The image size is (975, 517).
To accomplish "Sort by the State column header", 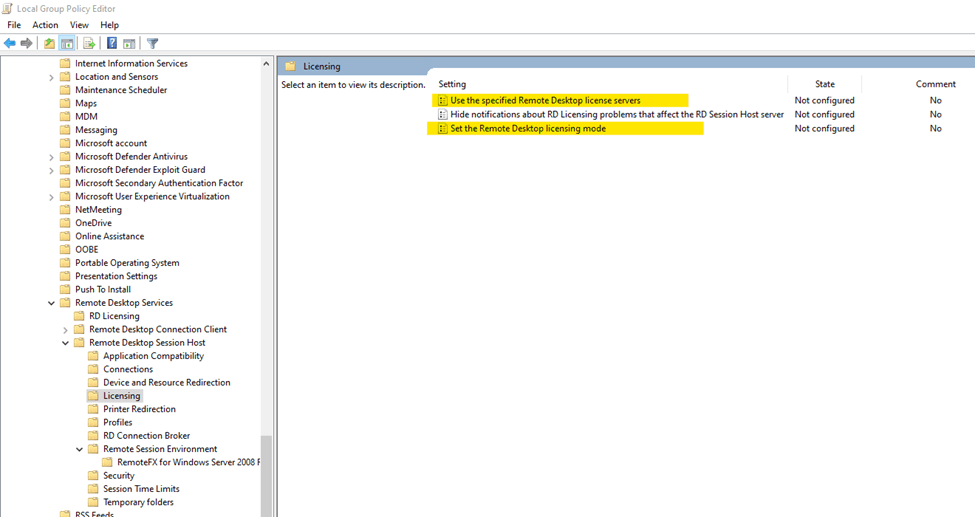I will coord(825,84).
